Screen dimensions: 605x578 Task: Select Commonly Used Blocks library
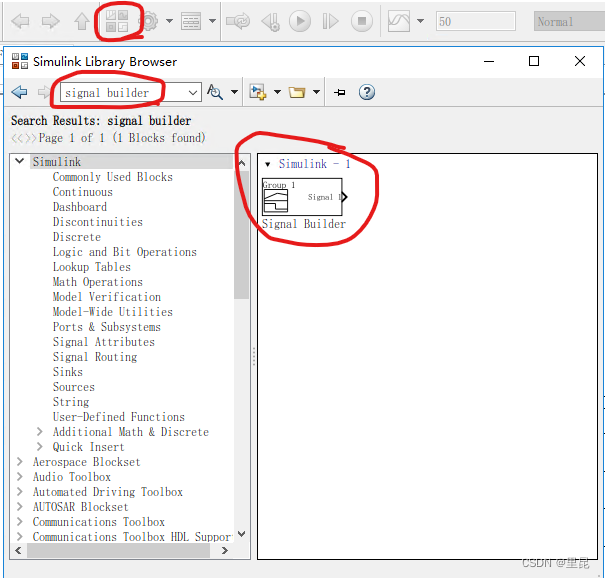(112, 177)
